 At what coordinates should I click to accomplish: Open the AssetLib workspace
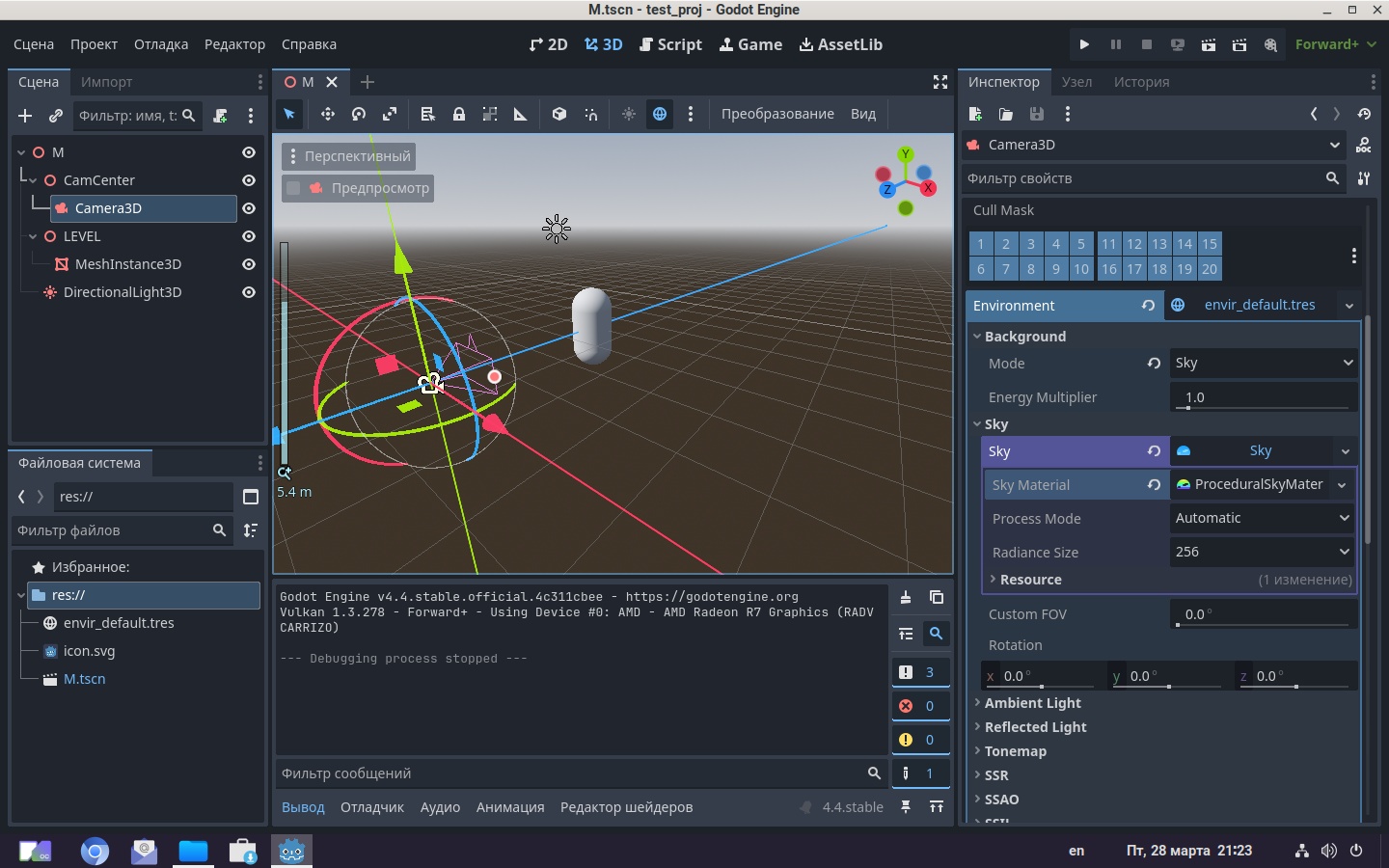coord(841,44)
